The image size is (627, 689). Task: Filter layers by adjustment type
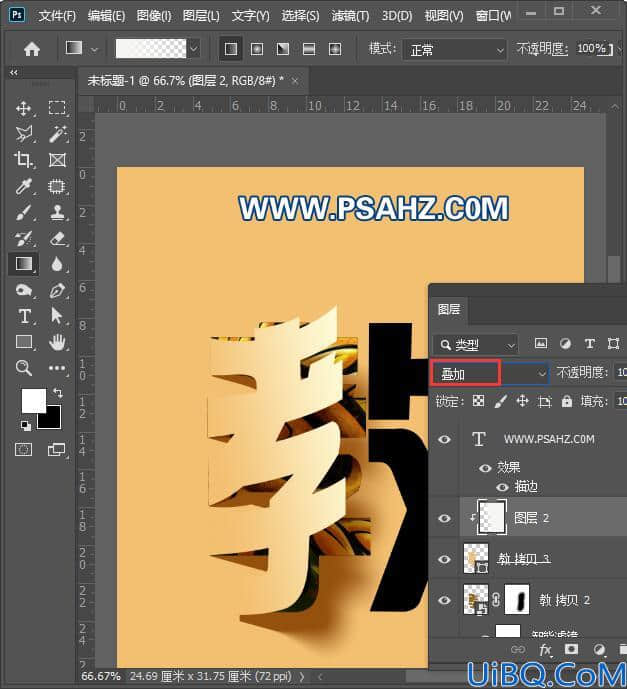(565, 344)
